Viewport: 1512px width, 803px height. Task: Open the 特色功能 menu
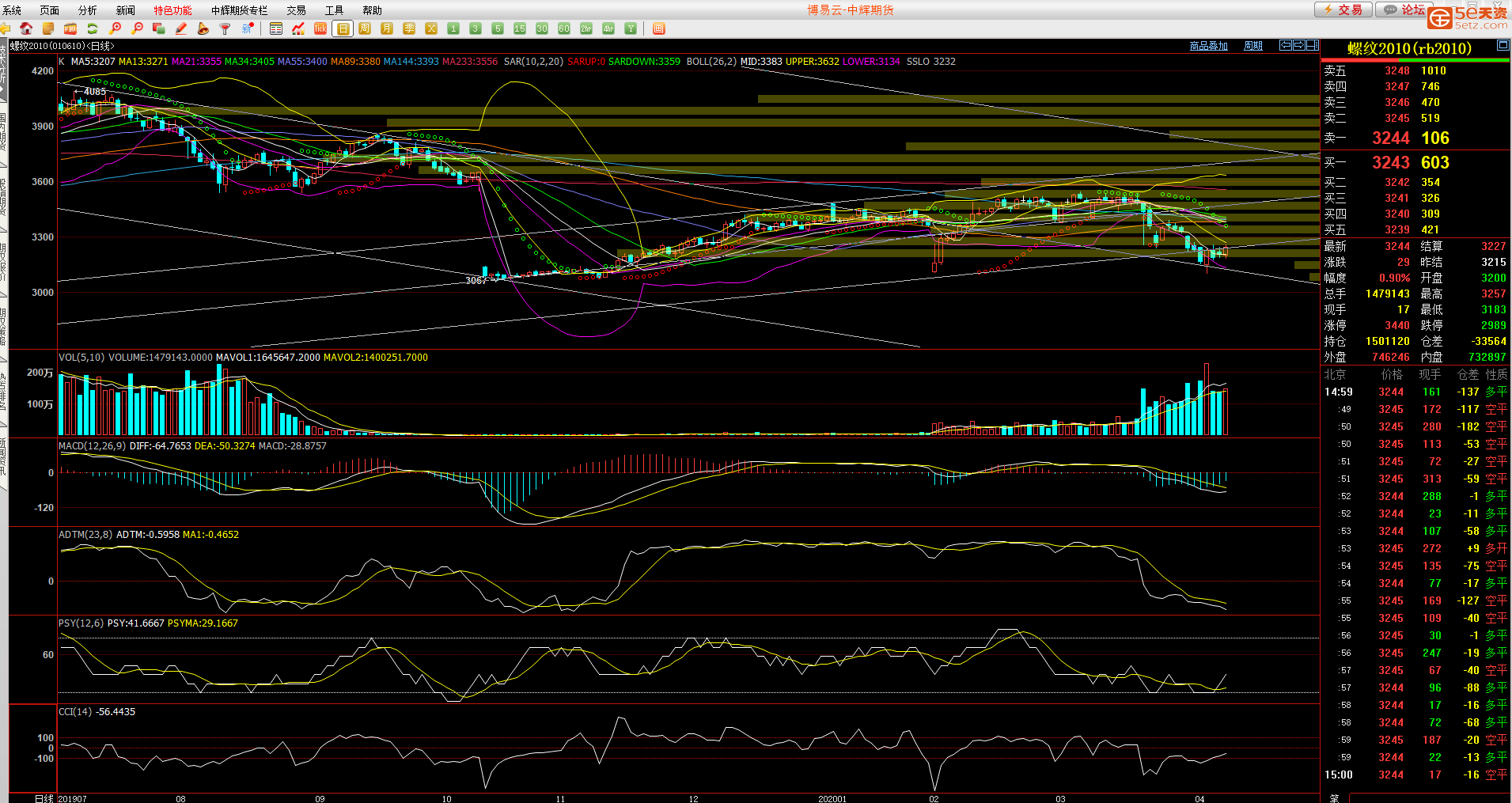click(x=173, y=10)
